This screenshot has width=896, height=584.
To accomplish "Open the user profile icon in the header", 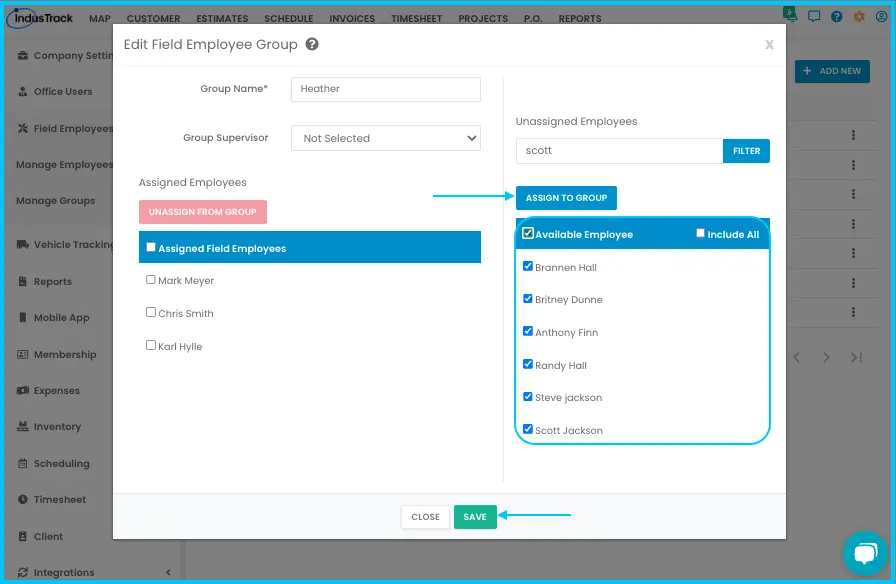I will (x=882, y=17).
